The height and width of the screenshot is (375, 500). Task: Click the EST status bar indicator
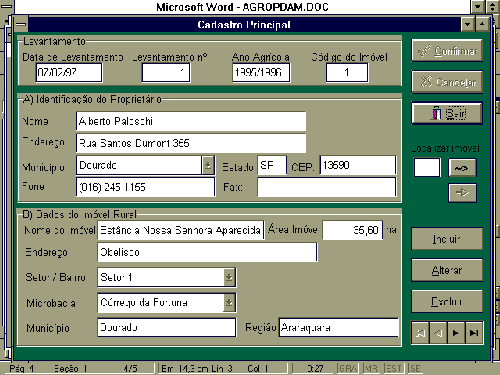pos(394,368)
